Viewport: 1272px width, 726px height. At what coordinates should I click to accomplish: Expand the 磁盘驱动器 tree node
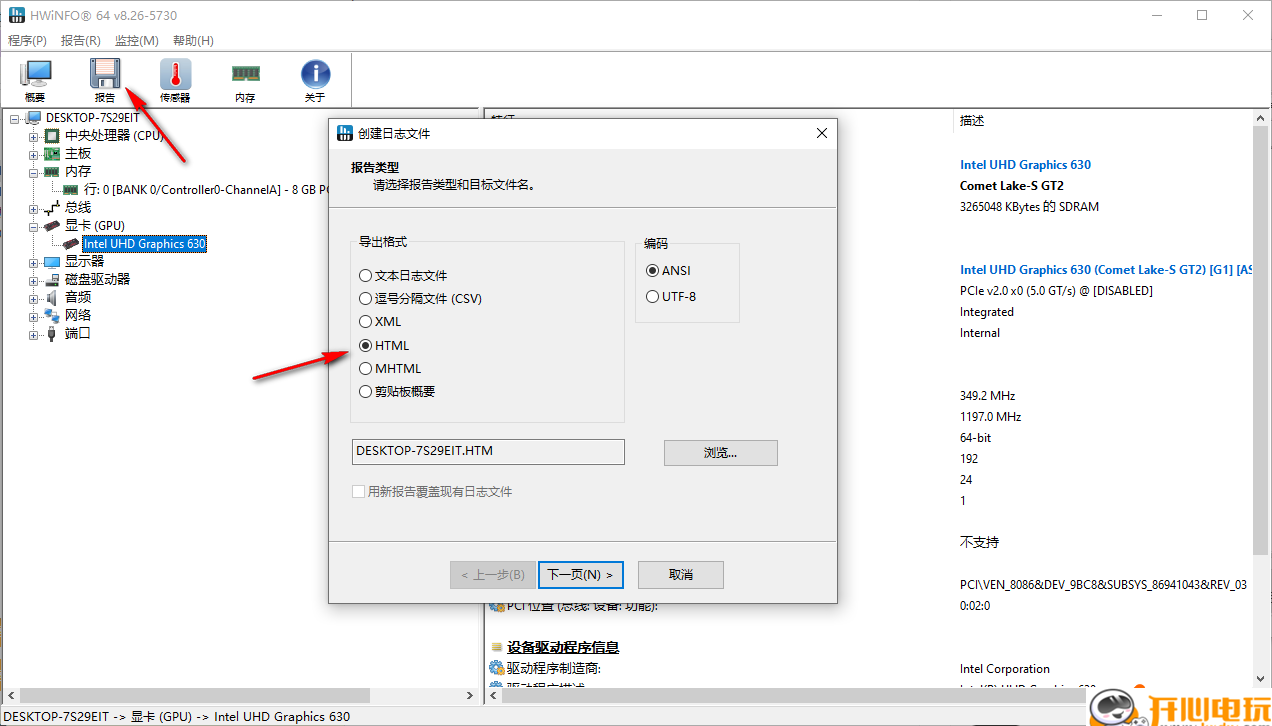pyautogui.click(x=33, y=278)
